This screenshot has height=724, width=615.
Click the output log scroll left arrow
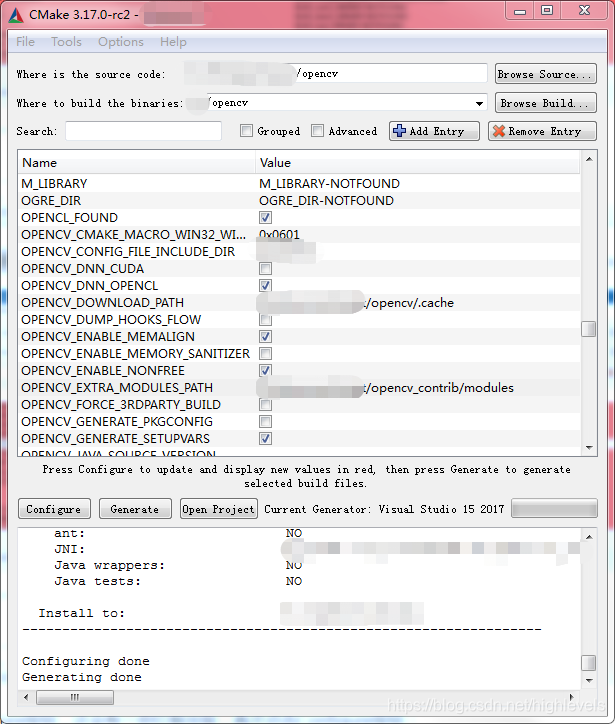(26, 697)
